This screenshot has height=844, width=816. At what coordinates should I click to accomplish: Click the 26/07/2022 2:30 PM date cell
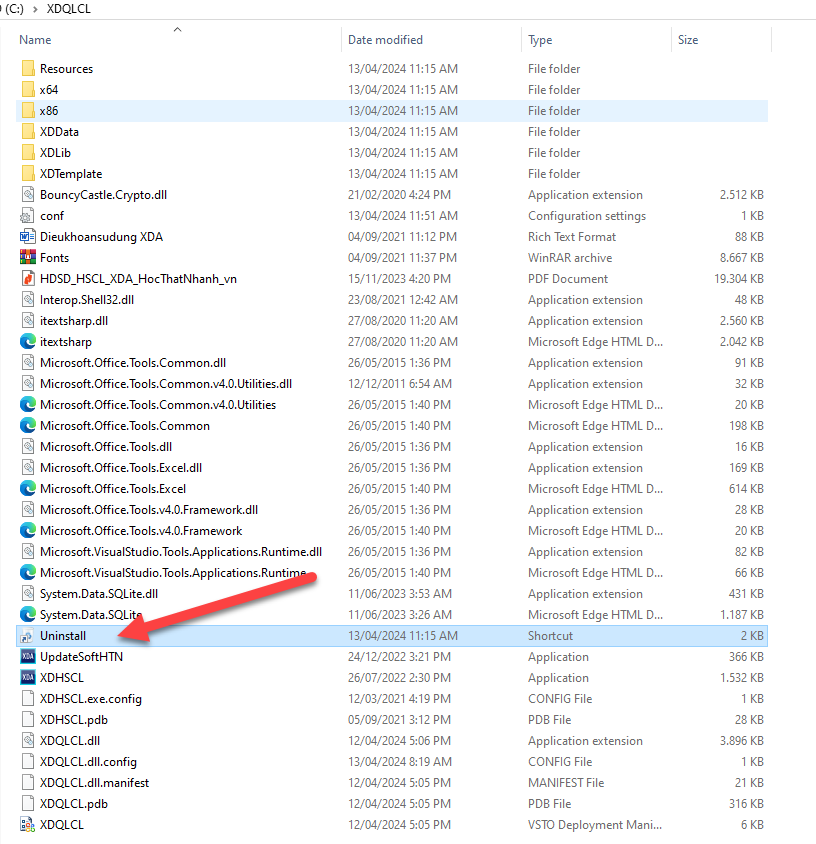(399, 678)
